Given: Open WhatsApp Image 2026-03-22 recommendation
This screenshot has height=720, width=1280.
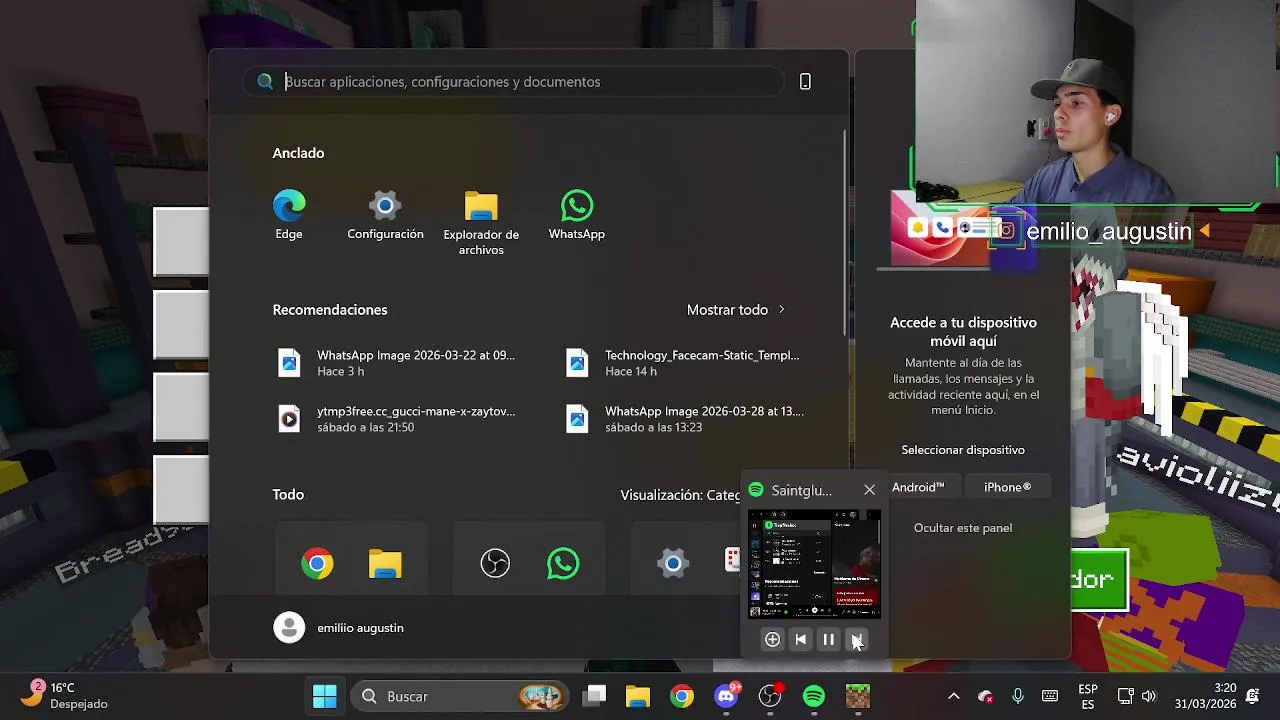Looking at the screenshot, I should 397,363.
